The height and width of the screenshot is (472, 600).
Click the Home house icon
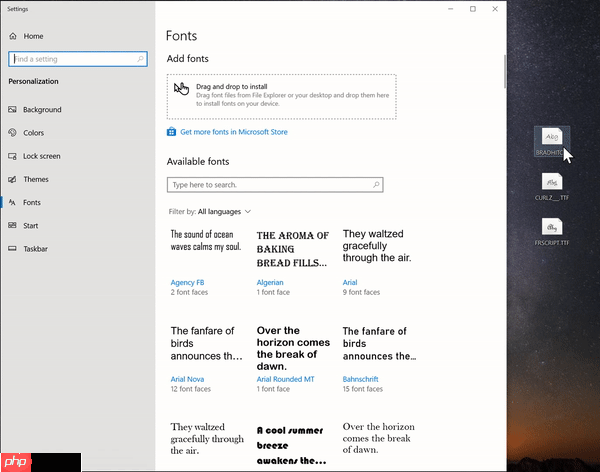pyautogui.click(x=13, y=36)
